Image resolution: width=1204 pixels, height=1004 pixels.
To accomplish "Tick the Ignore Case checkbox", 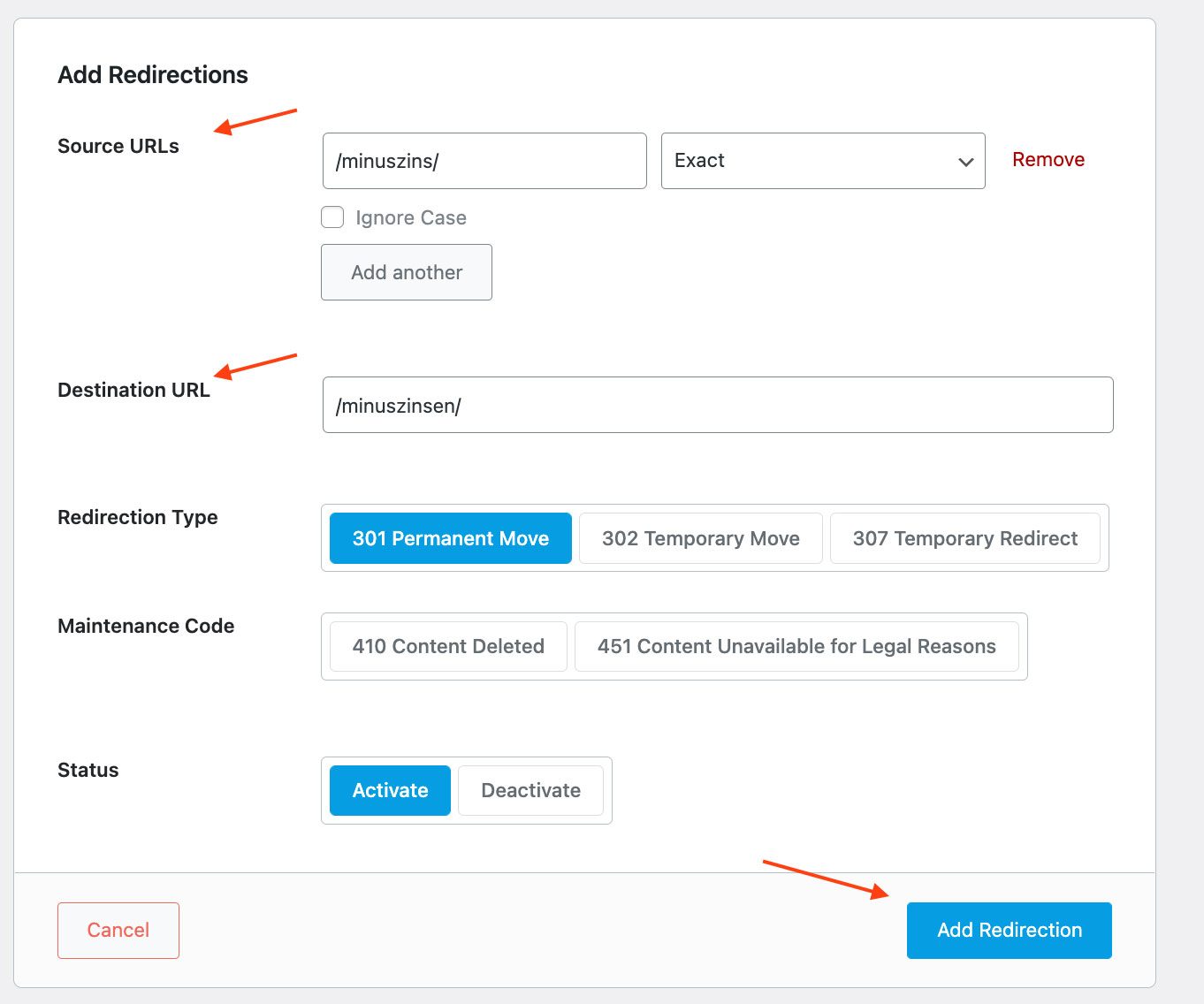I will [332, 217].
